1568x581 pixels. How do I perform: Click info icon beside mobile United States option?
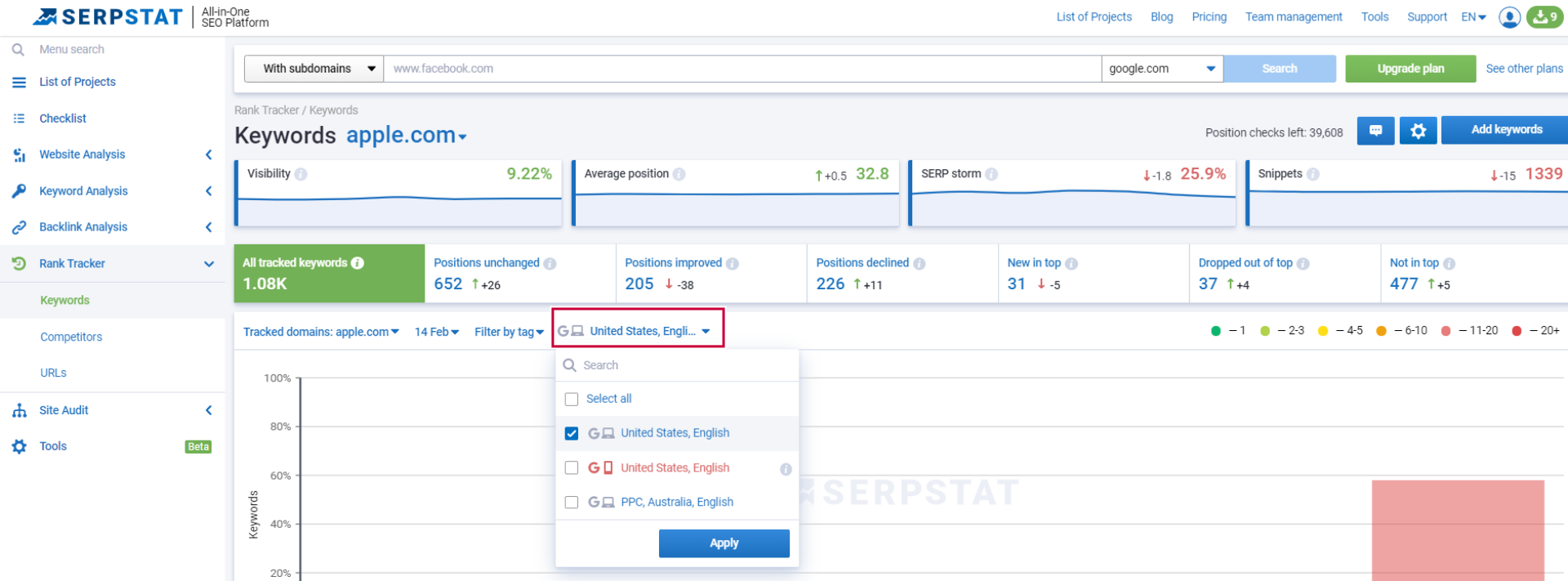[x=786, y=469]
